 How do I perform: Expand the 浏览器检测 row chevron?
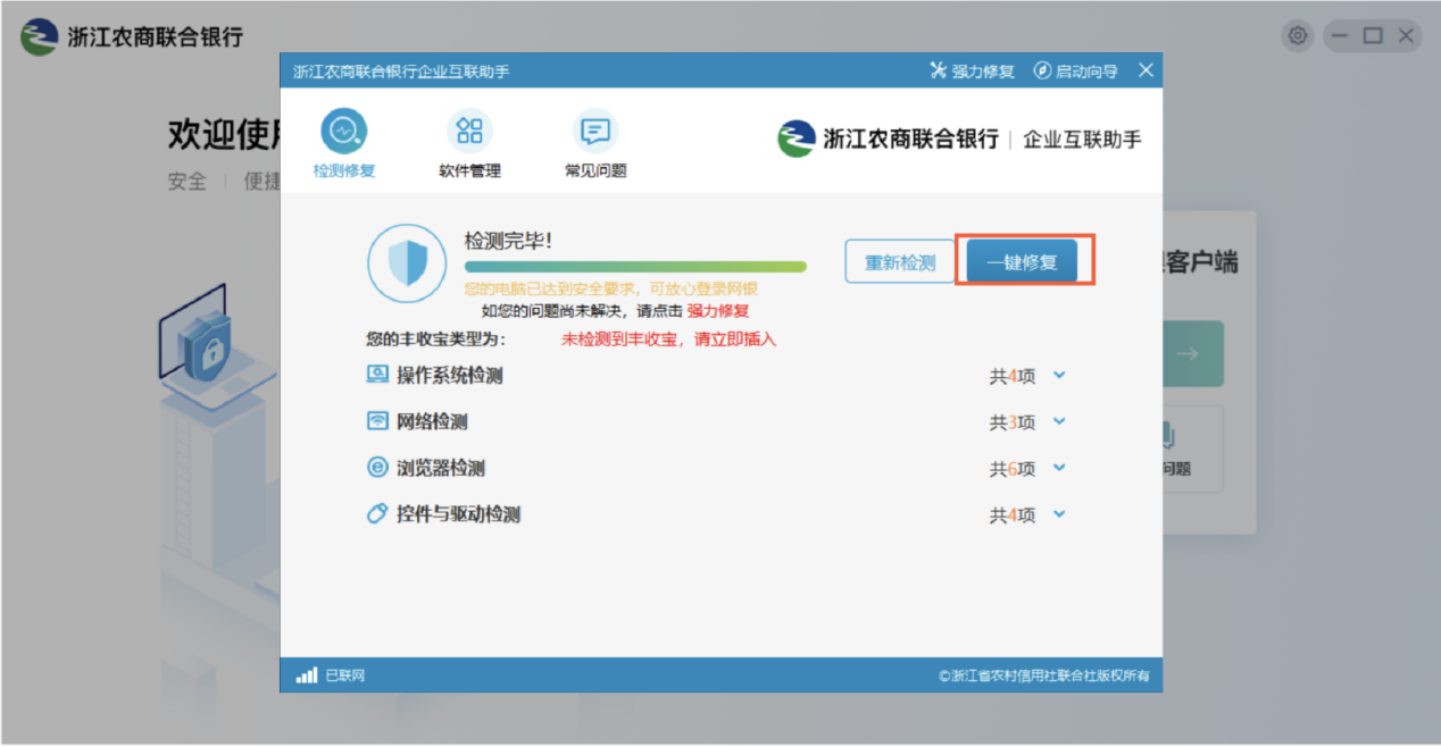coord(1059,468)
